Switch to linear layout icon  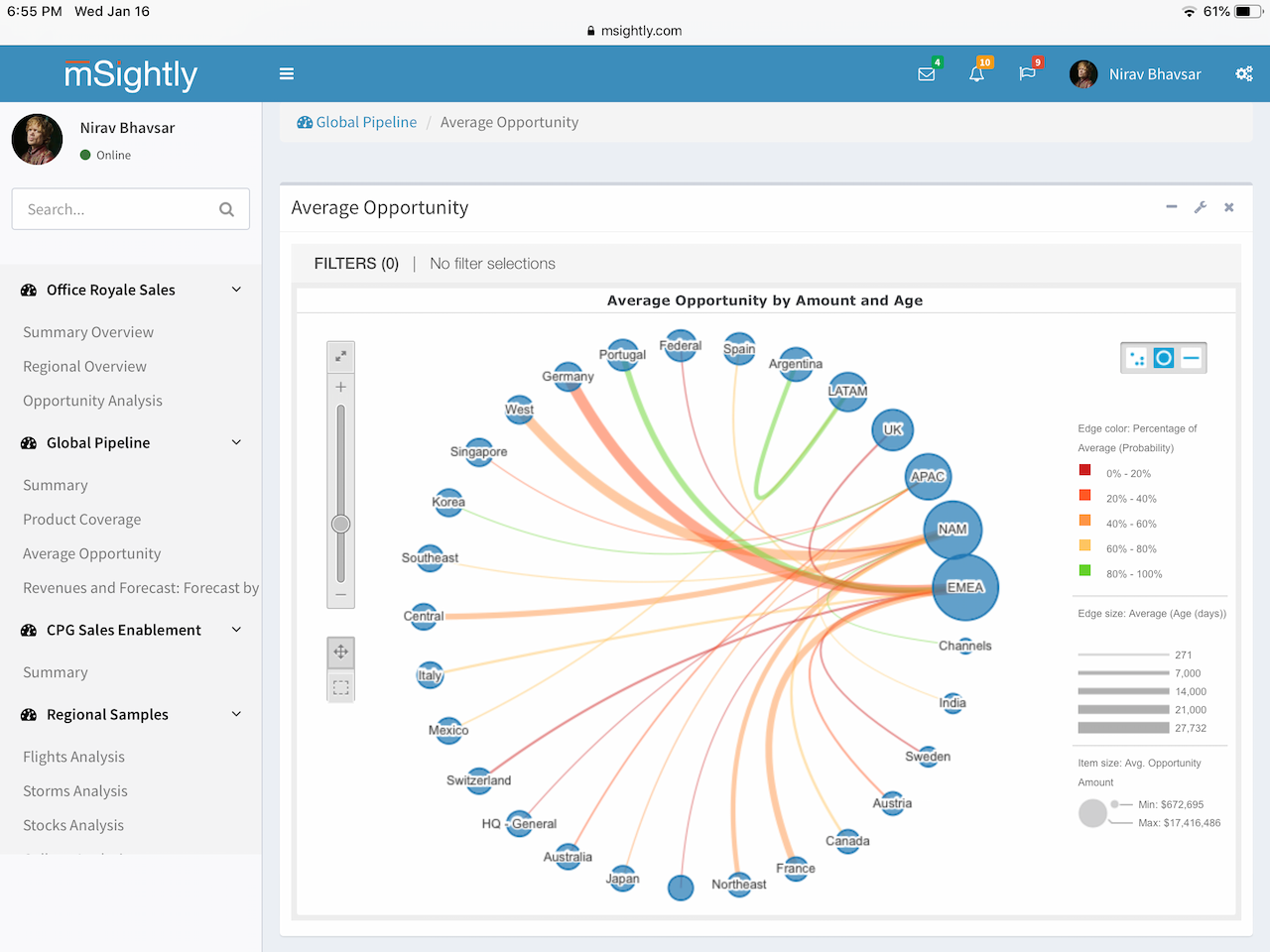(x=1192, y=358)
